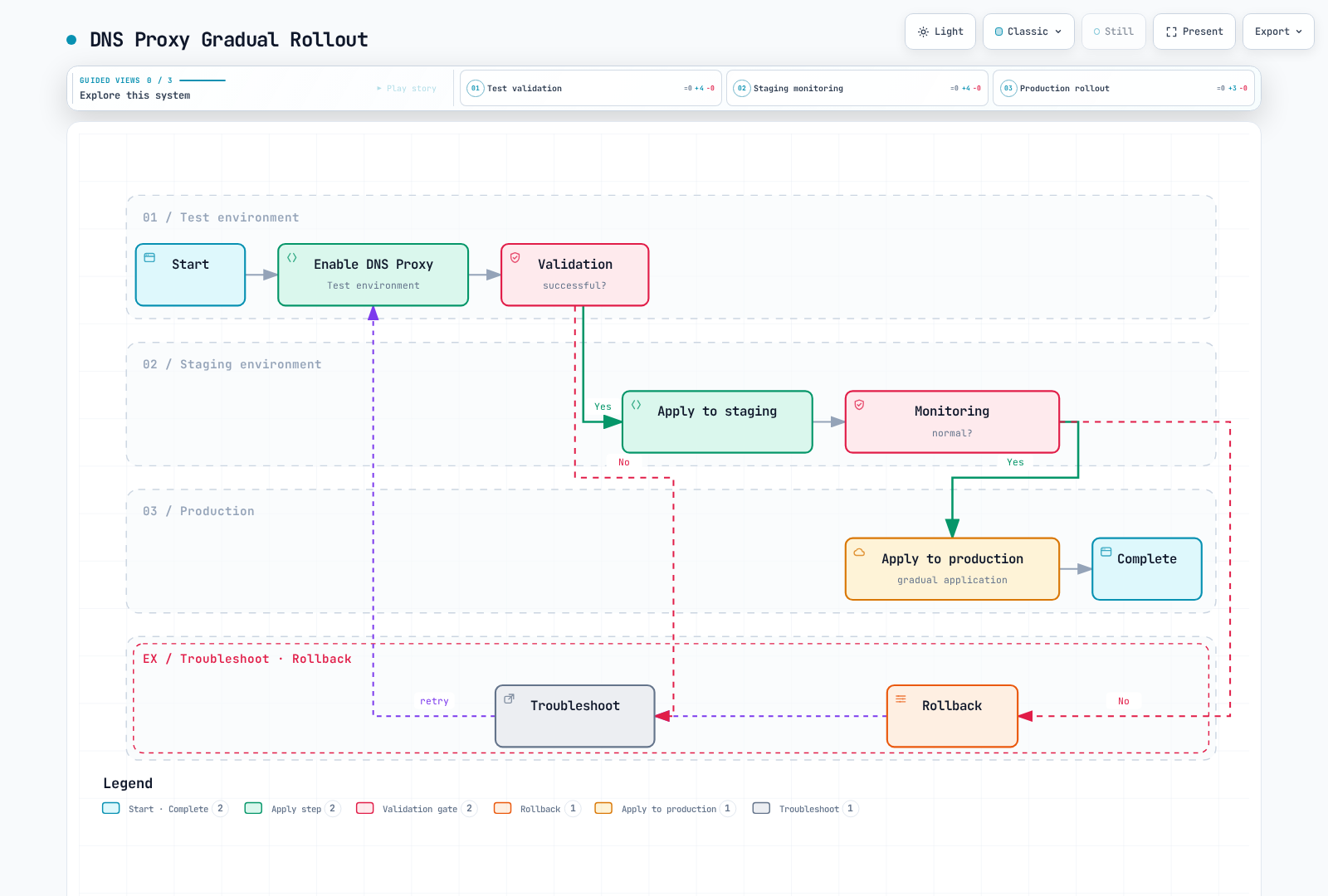Screen dimensions: 1328x896
Task: Click the shield icon on the Validation node
Action: coord(515,258)
